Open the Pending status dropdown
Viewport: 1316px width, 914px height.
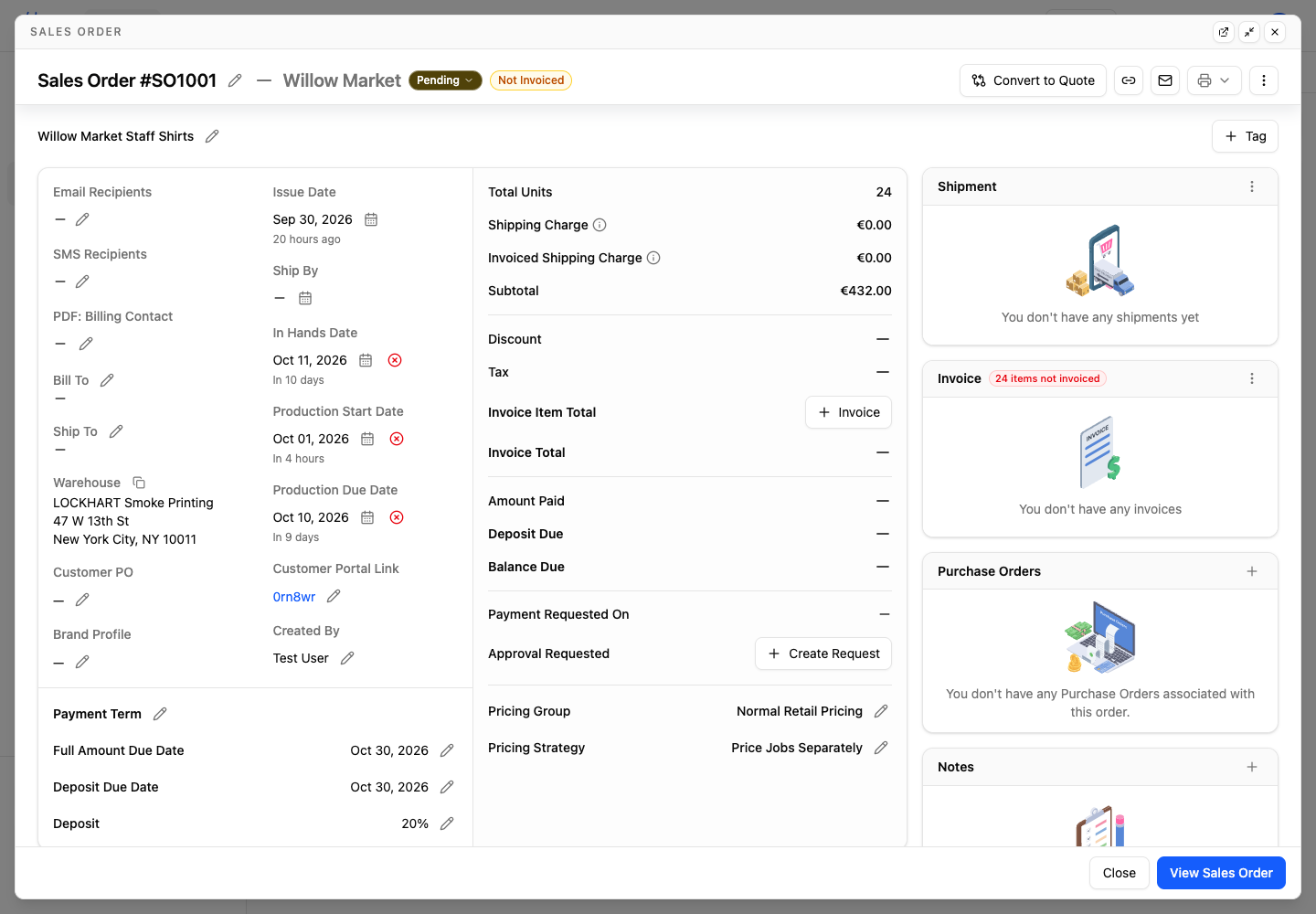point(445,80)
